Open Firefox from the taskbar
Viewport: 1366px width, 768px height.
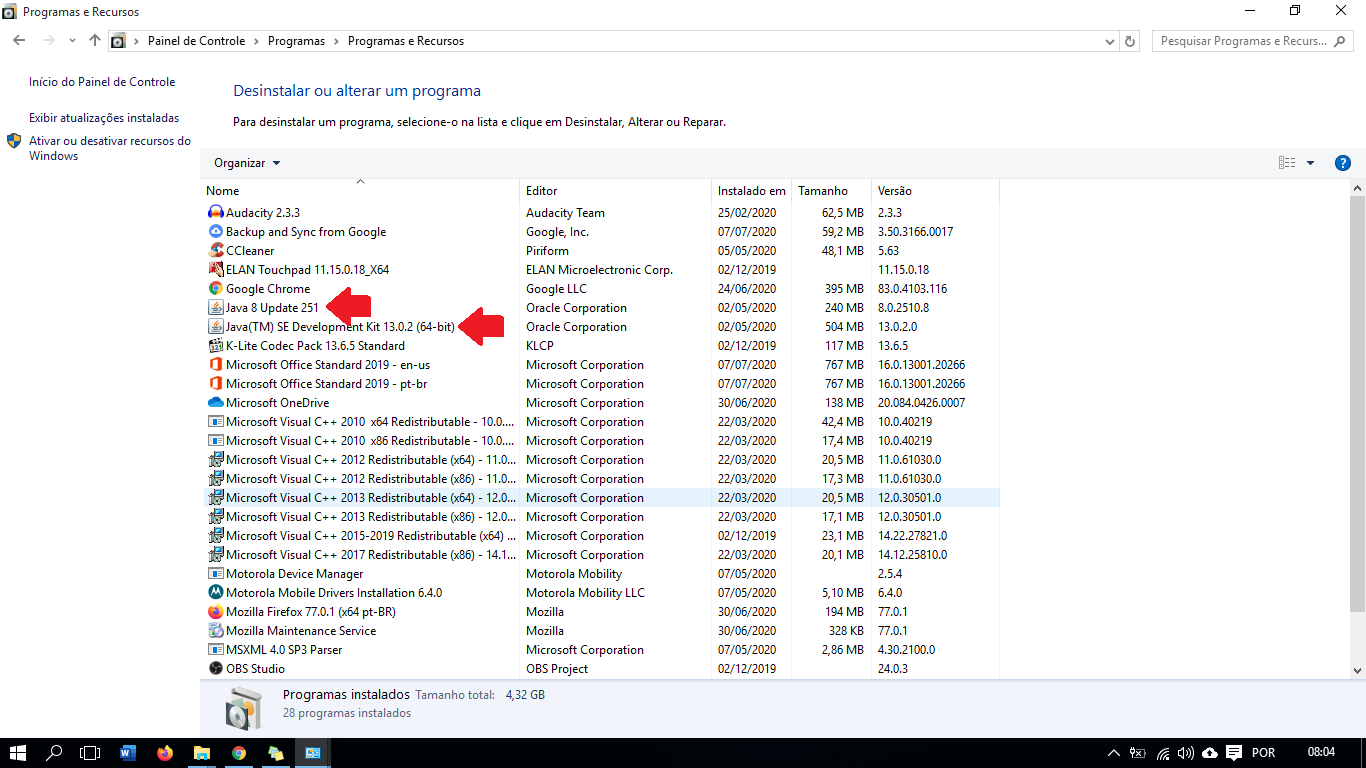(165, 752)
